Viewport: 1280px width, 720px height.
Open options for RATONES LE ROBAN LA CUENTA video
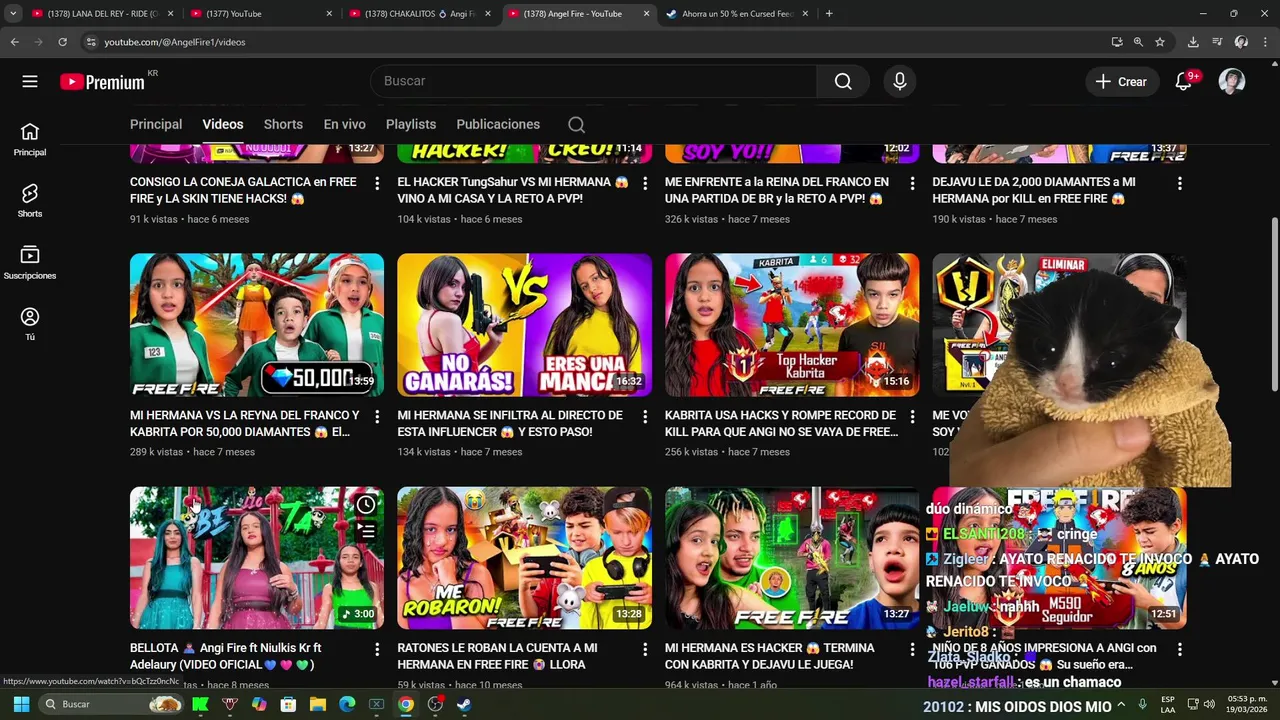click(645, 650)
